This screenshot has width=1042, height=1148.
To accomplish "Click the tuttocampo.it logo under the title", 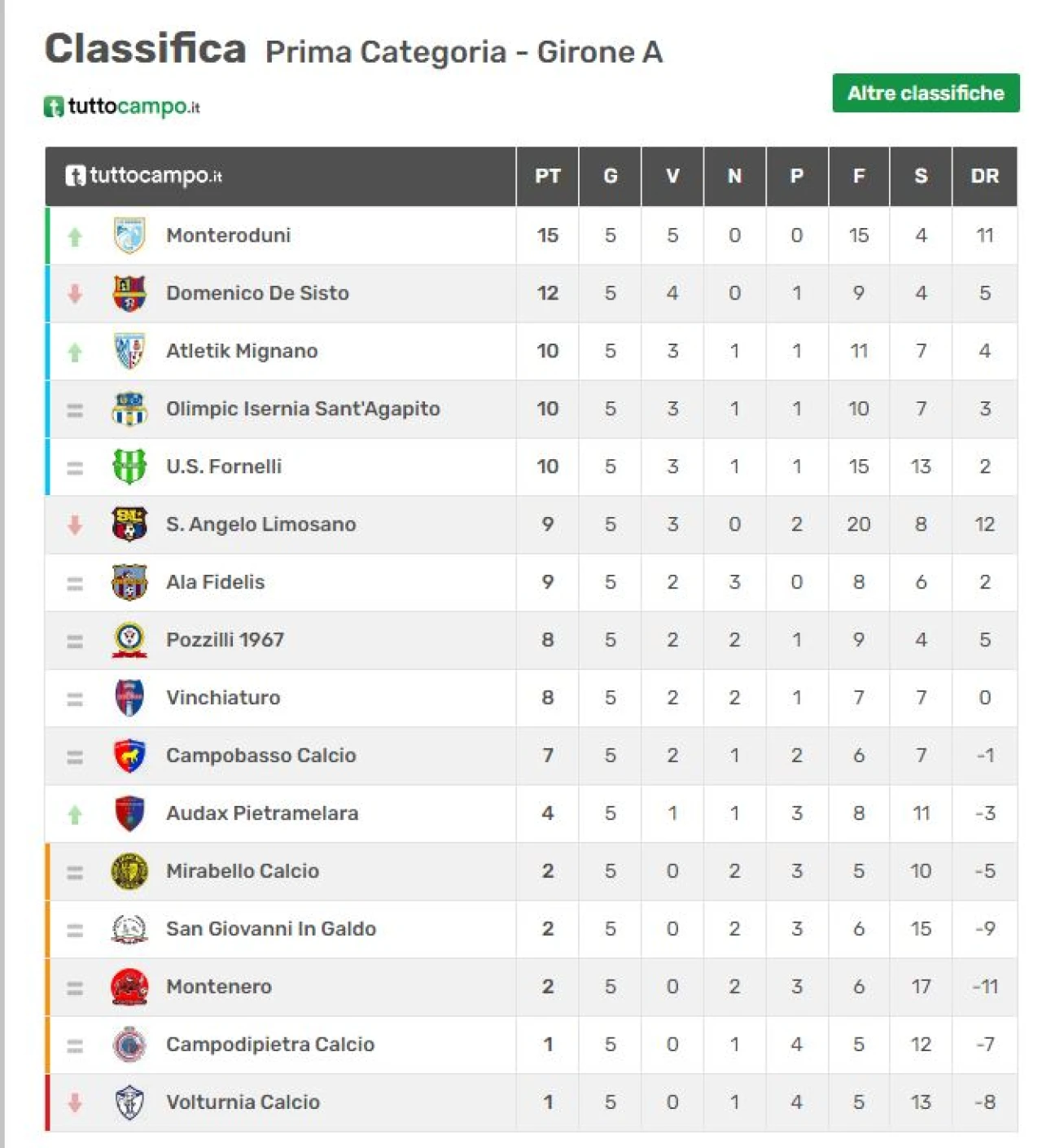I will click(x=122, y=107).
